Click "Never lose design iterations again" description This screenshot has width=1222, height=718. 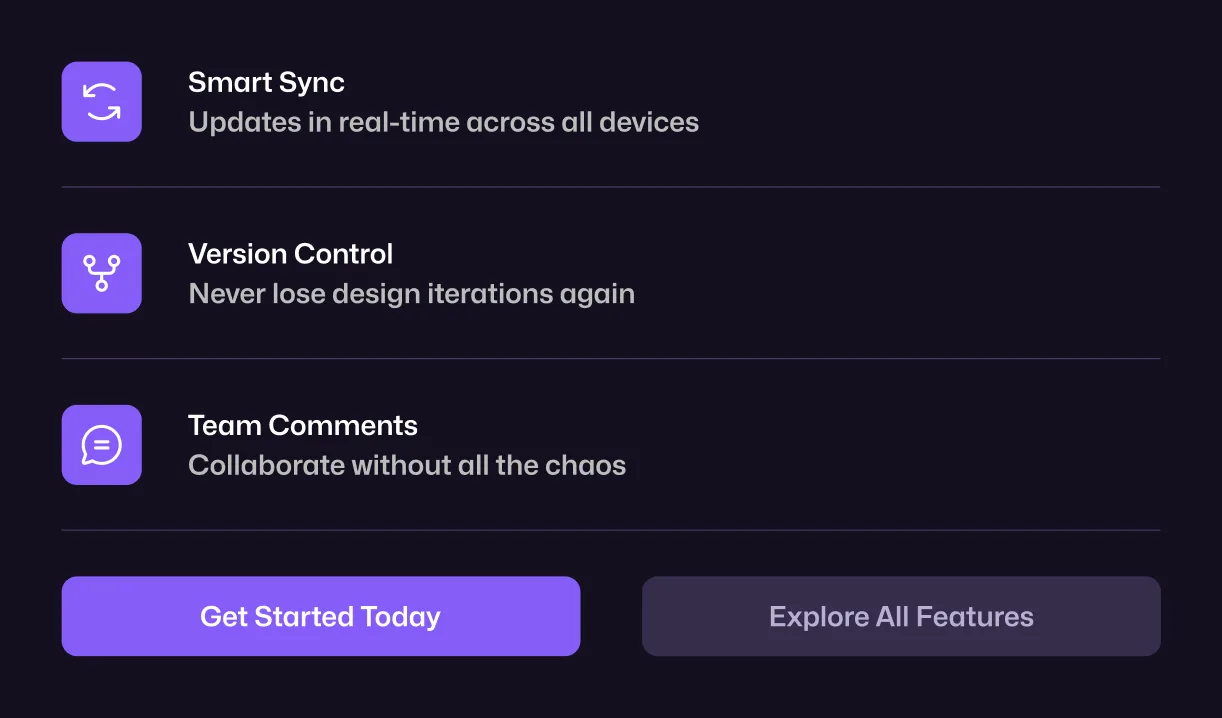click(411, 294)
